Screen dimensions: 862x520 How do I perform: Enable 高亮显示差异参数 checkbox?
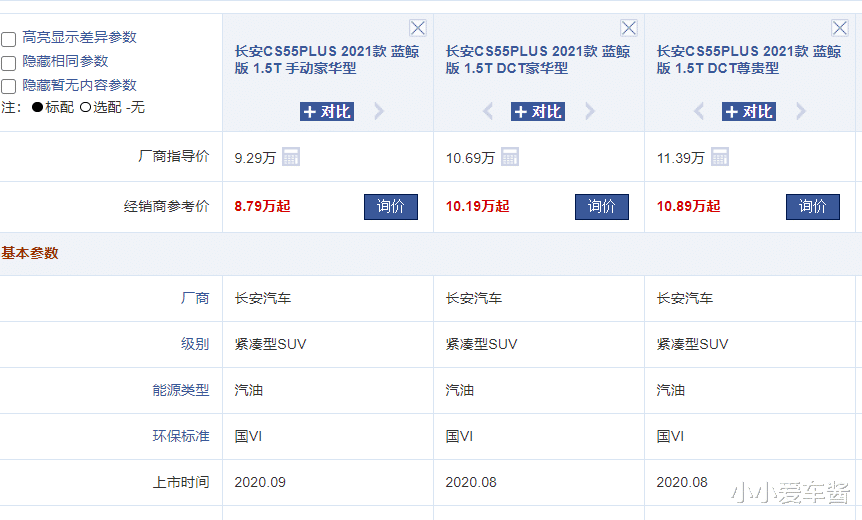(x=8, y=39)
